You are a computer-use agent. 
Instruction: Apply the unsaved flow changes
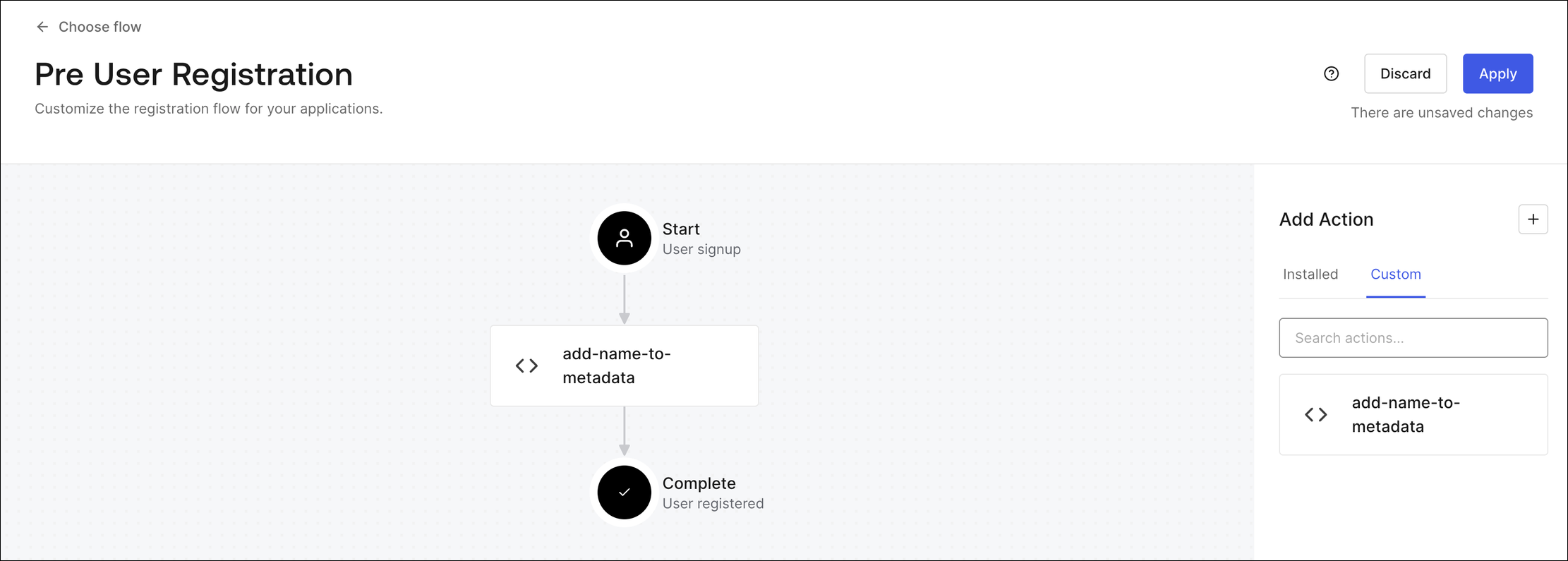1497,74
